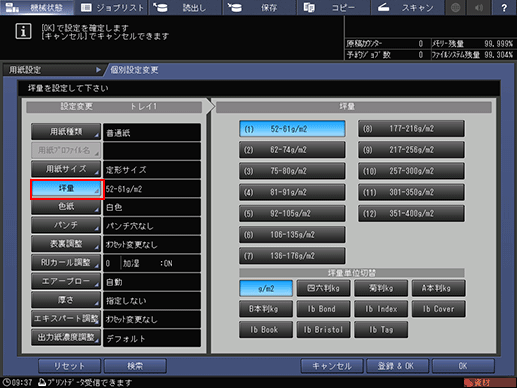Click the 52-61g/m2 weight value field
Screen dimensions: 517x388
152,189
